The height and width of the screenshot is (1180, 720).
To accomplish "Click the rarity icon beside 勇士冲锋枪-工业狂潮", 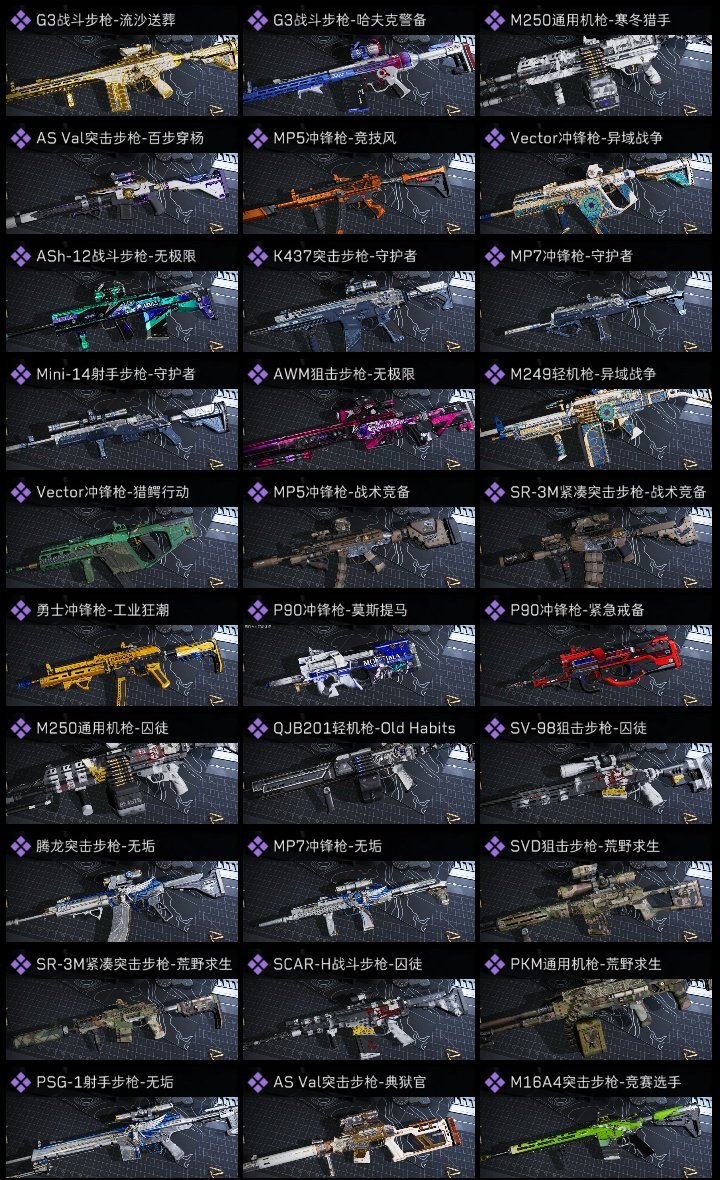I will pos(20,610).
